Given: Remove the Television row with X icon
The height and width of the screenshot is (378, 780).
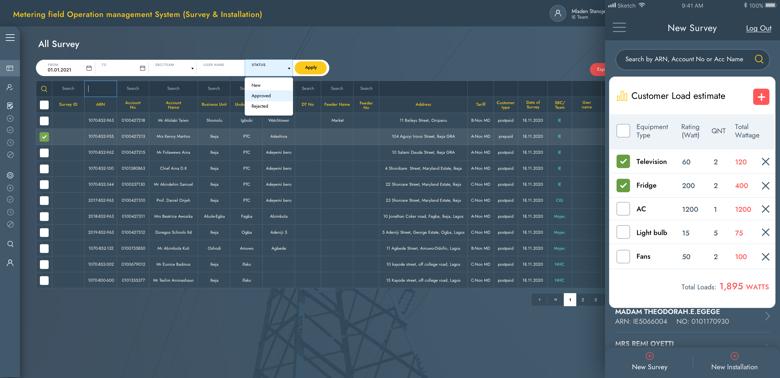Looking at the screenshot, I should [x=765, y=162].
